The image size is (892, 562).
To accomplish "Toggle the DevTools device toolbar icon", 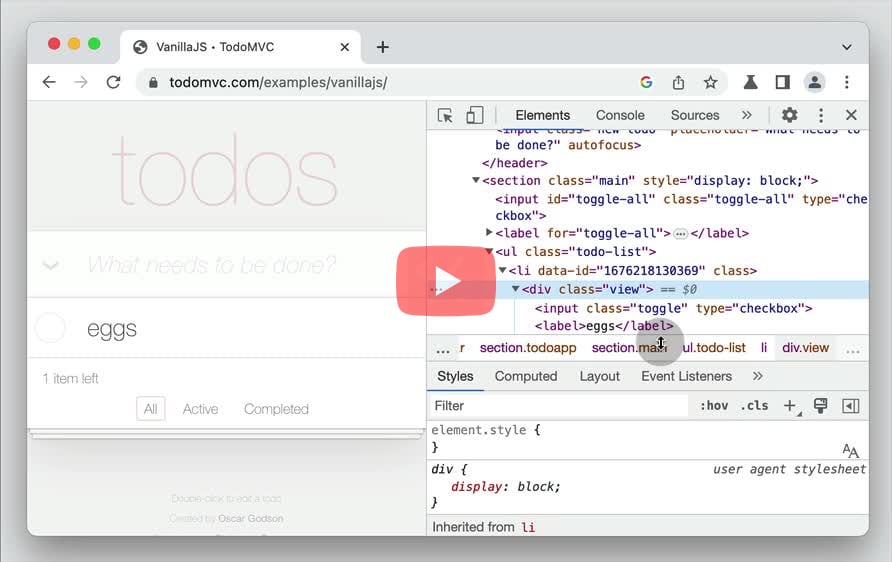I will [474, 115].
